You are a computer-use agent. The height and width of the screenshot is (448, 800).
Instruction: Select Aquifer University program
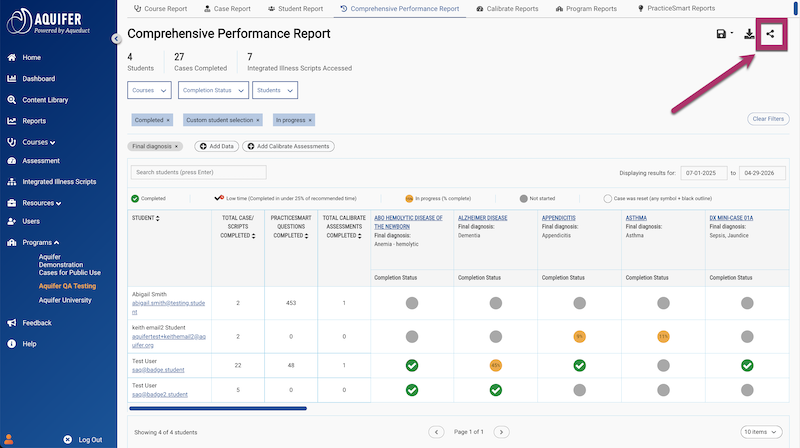click(65, 300)
